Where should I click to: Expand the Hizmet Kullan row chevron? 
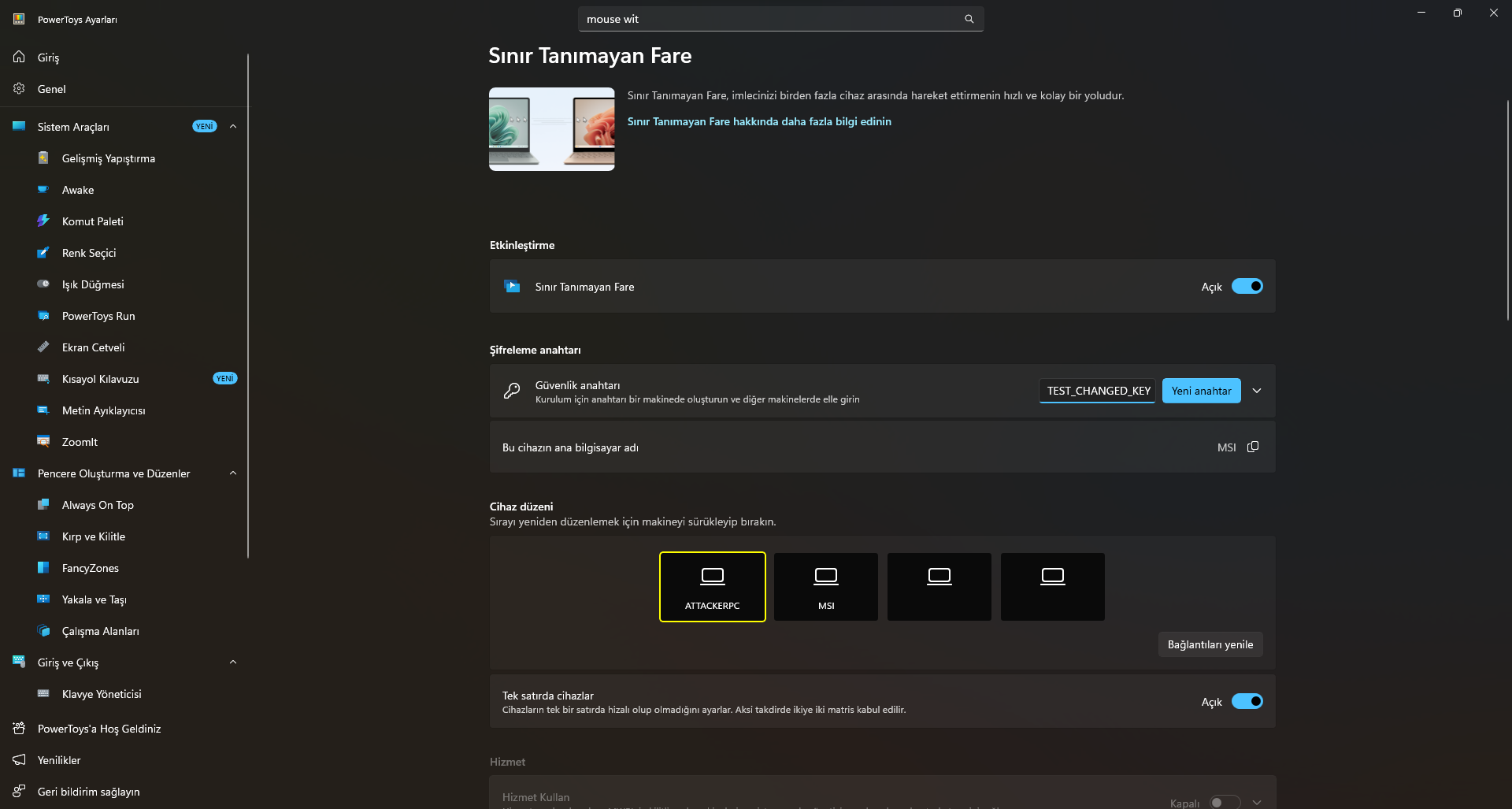coord(1257,802)
